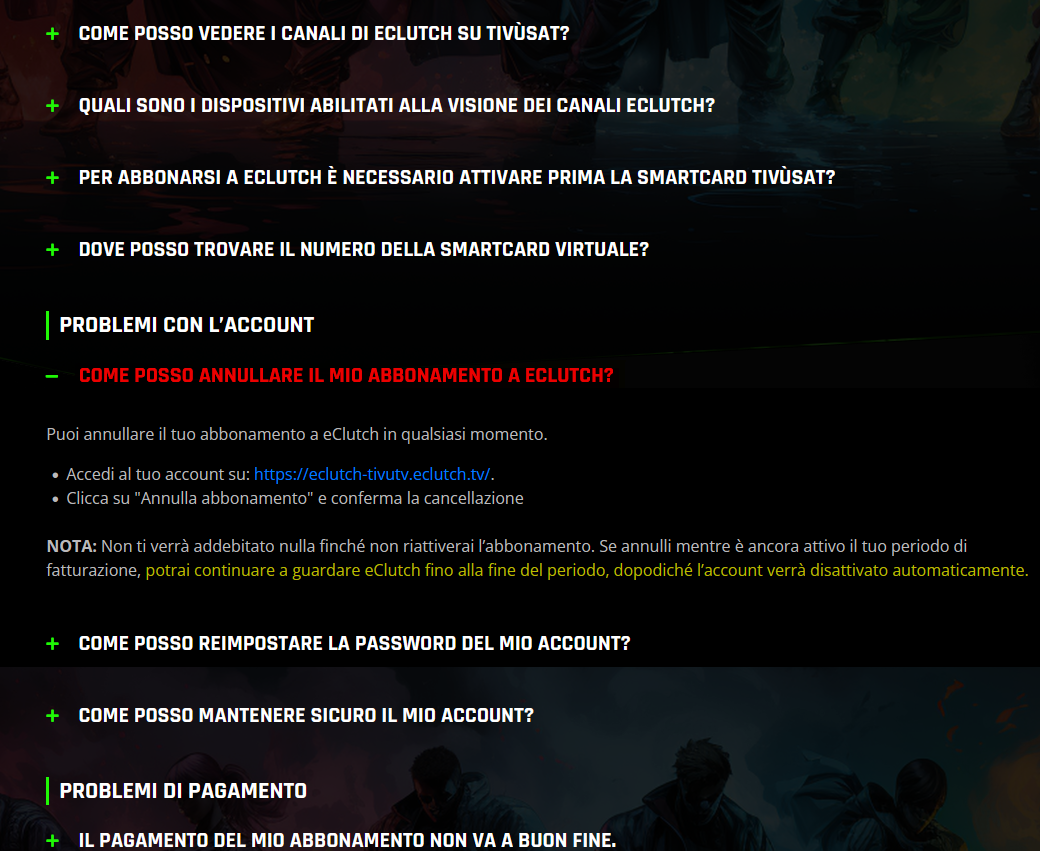
Task: Click plus icon next to smartcard Tivùsat activation question
Action: (52, 178)
